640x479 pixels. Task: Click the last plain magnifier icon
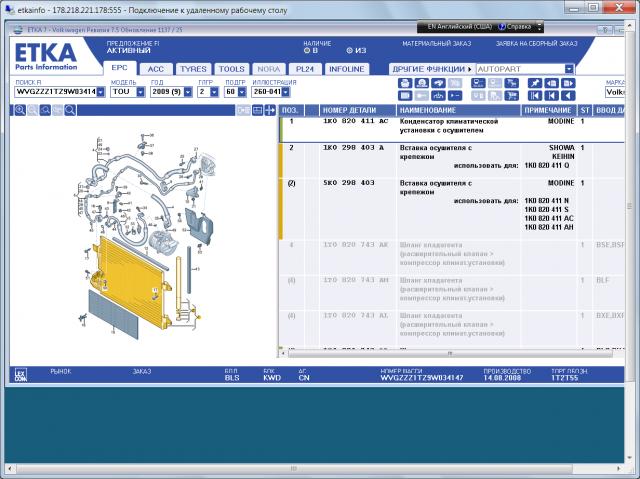click(70, 110)
